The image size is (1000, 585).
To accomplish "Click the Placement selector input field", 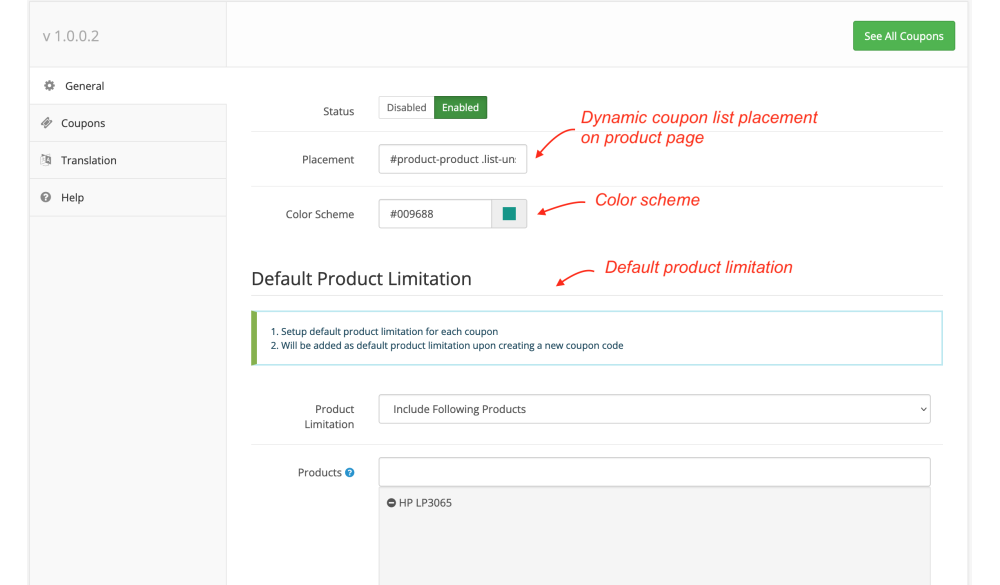I will 452,159.
